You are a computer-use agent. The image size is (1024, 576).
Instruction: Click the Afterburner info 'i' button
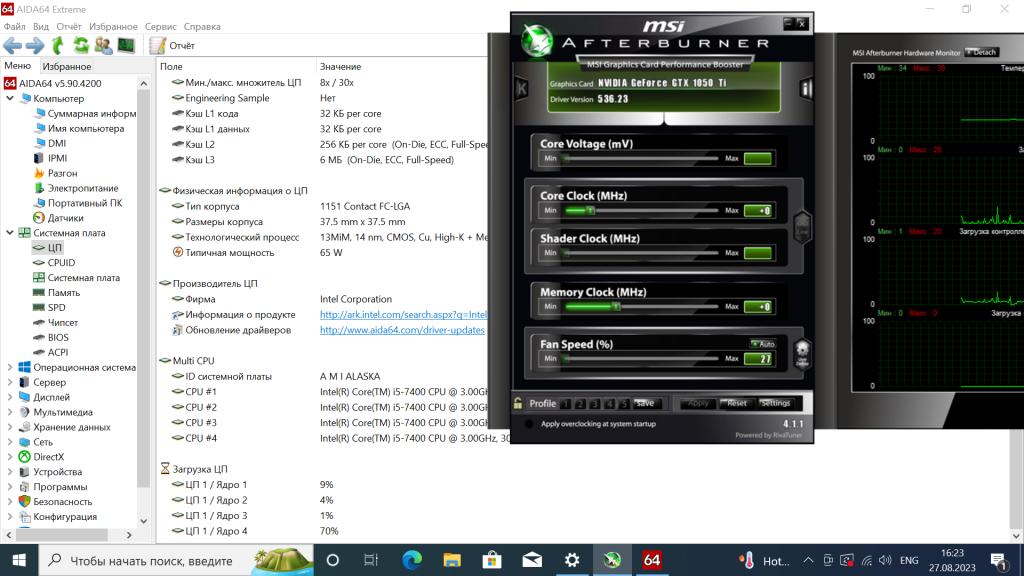coord(804,89)
